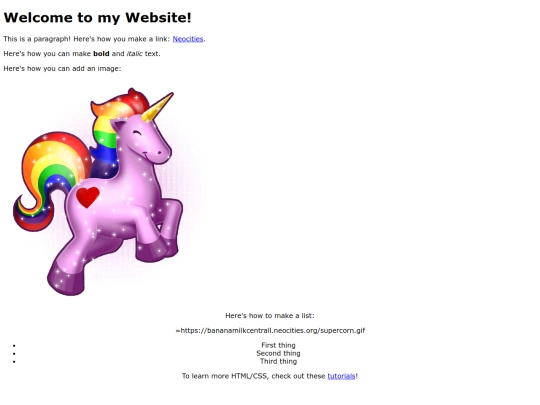Click the bold word in the paragraph
This screenshot has width=540, height=405.
pyautogui.click(x=101, y=54)
